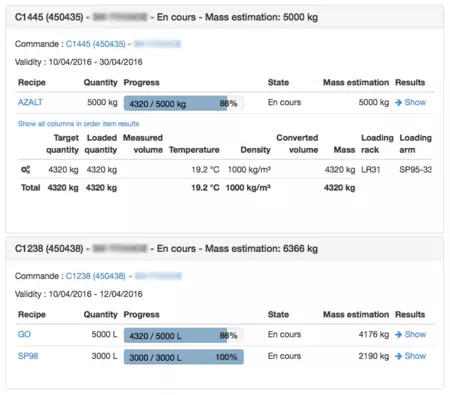The height and width of the screenshot is (395, 450).
Task: Click the arrow icon in GO row
Action: (x=398, y=334)
